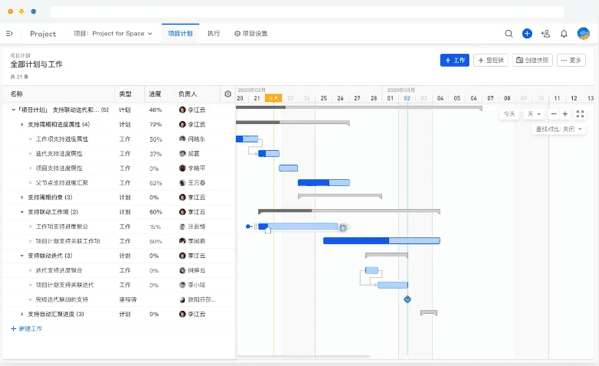Click the 迭代支持进度属性 Gantt bar

(x=269, y=154)
